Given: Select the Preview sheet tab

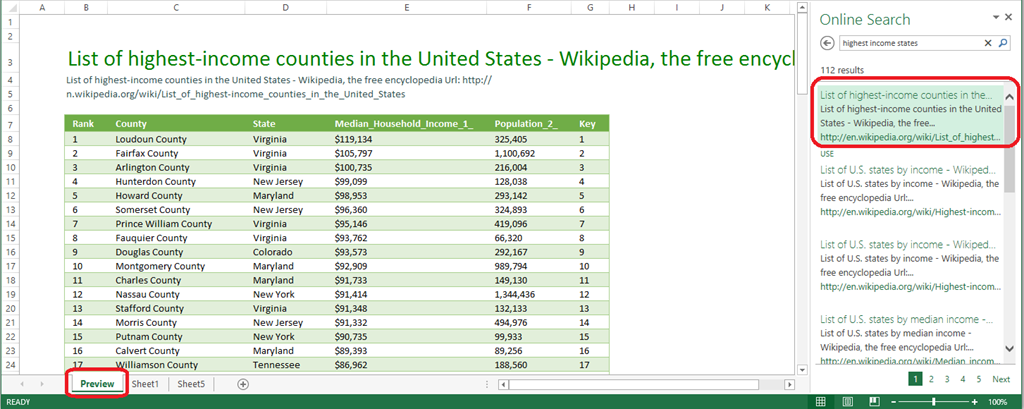Looking at the screenshot, I should (x=97, y=384).
